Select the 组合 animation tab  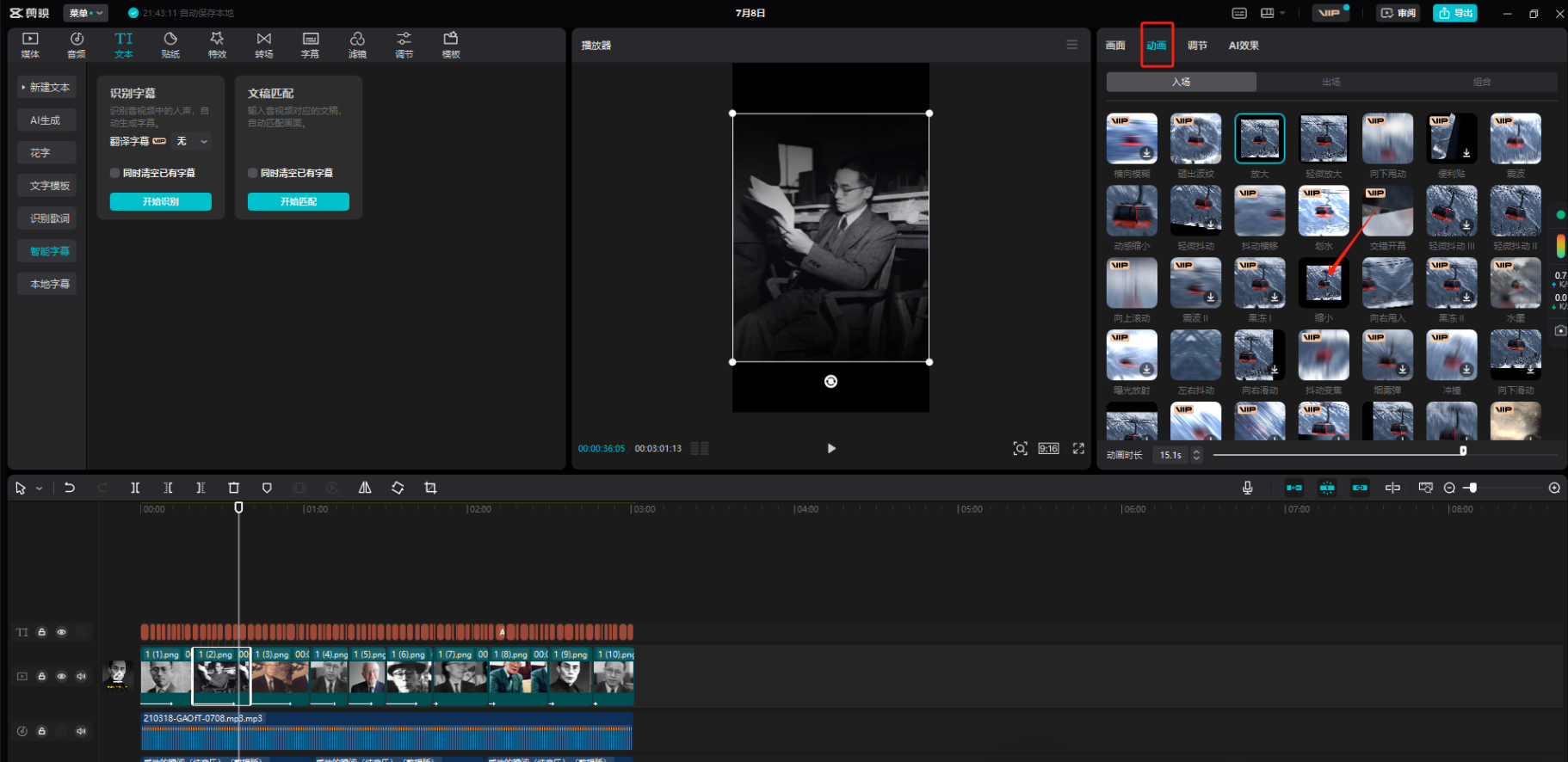1482,82
